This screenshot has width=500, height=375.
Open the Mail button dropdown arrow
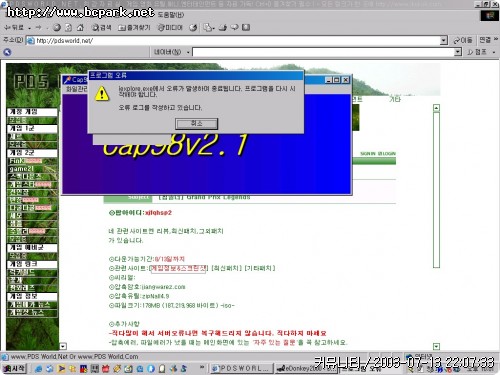pyautogui.click(x=213, y=28)
